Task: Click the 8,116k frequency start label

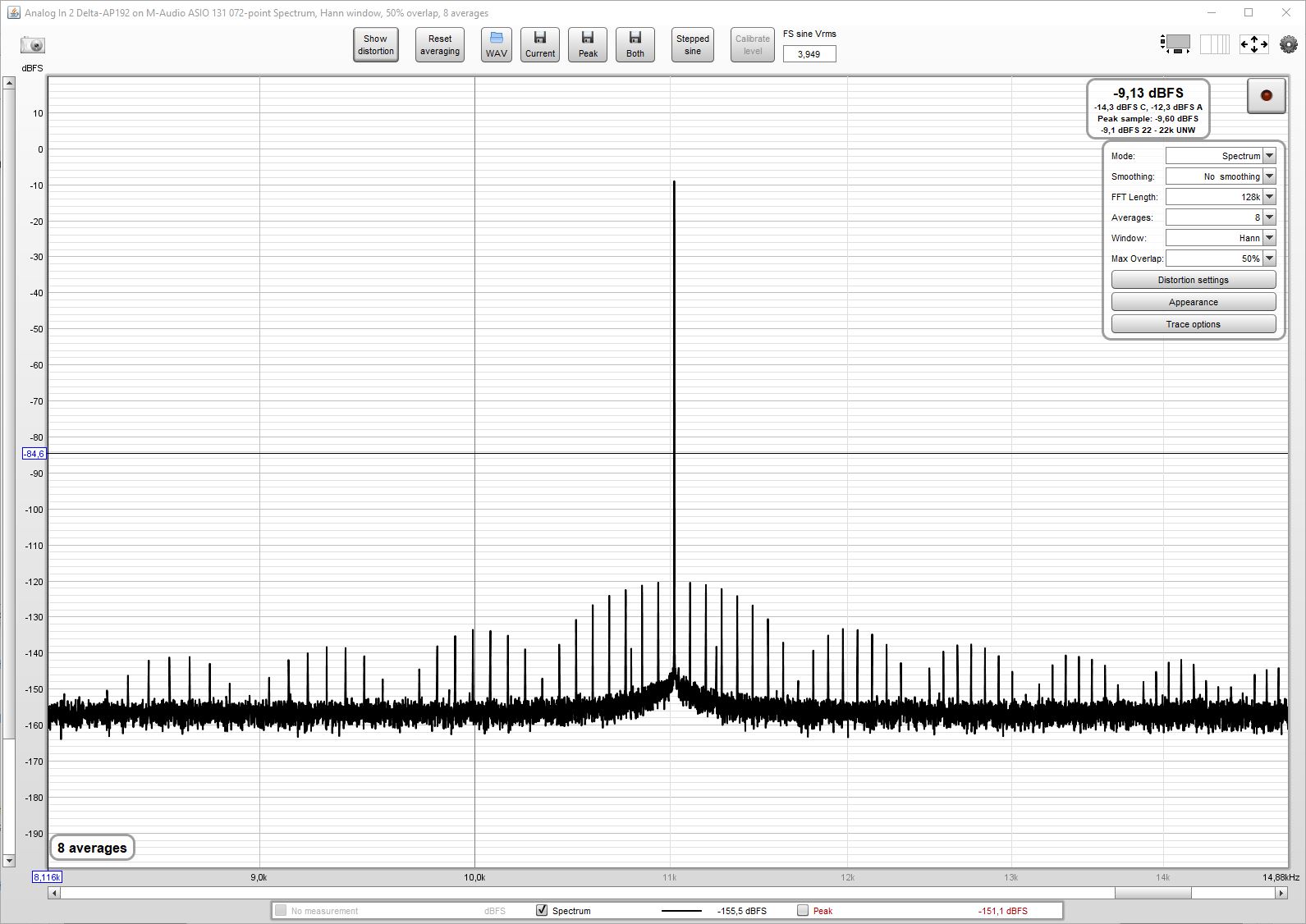Action: click(x=48, y=877)
